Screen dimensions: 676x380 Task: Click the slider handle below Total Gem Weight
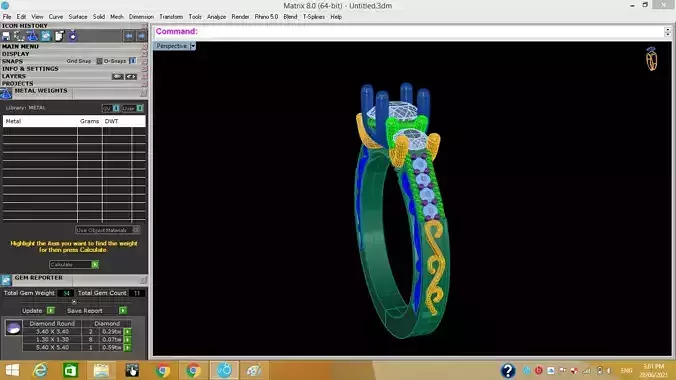tap(74, 302)
